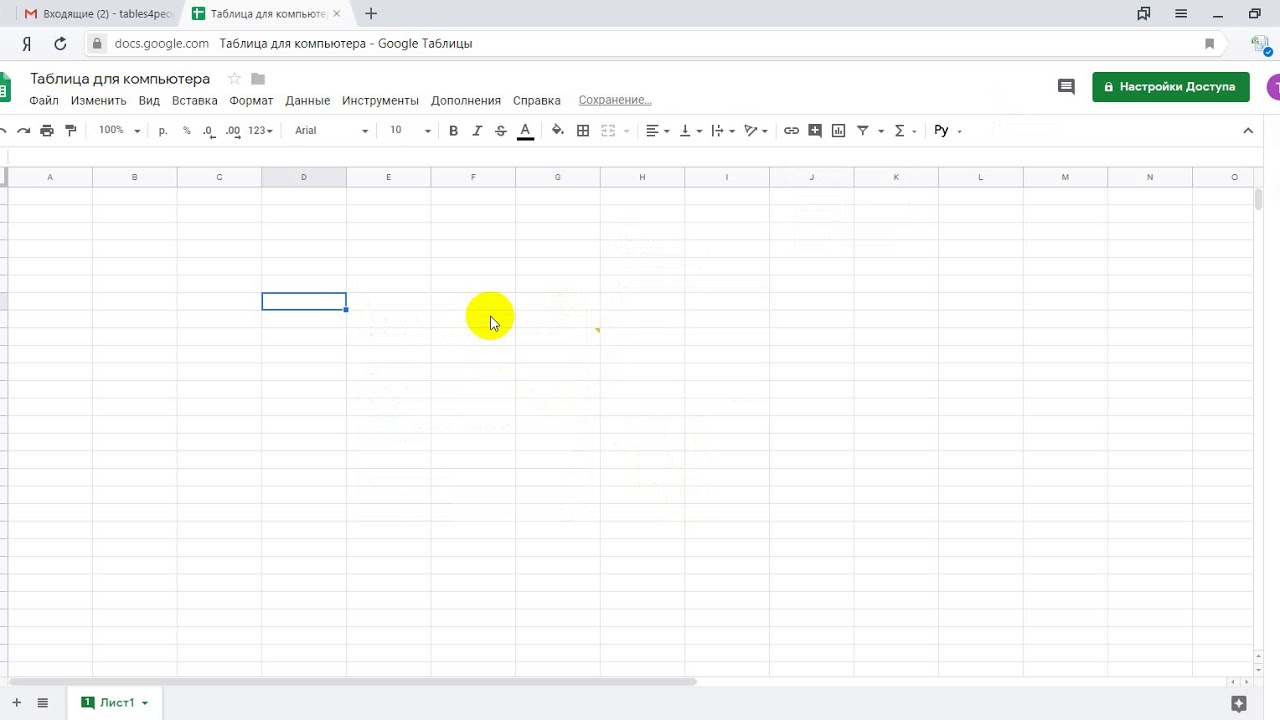Open the Лист1 tab options arrow
This screenshot has width=1280, height=720.
tap(145, 703)
